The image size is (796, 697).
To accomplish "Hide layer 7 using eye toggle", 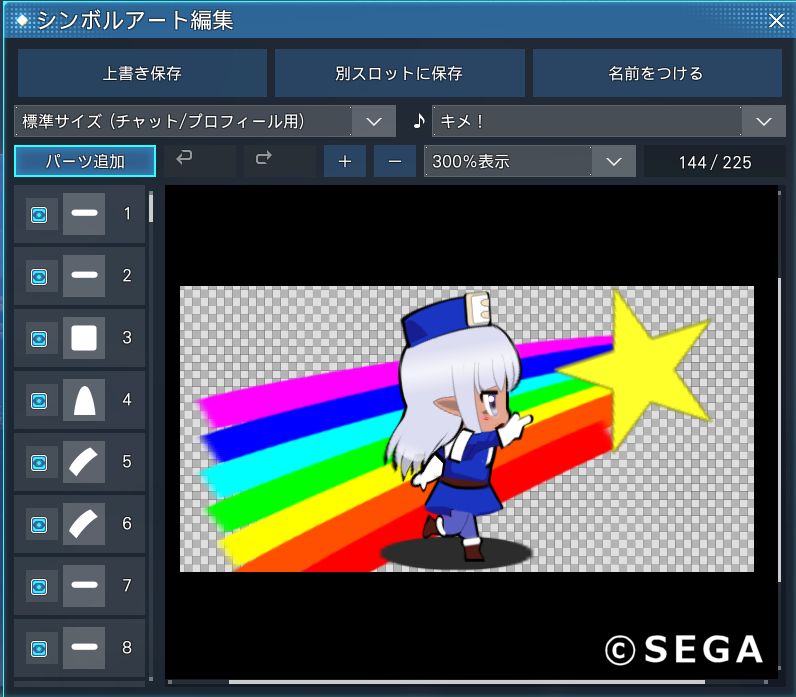I will pyautogui.click(x=39, y=587).
